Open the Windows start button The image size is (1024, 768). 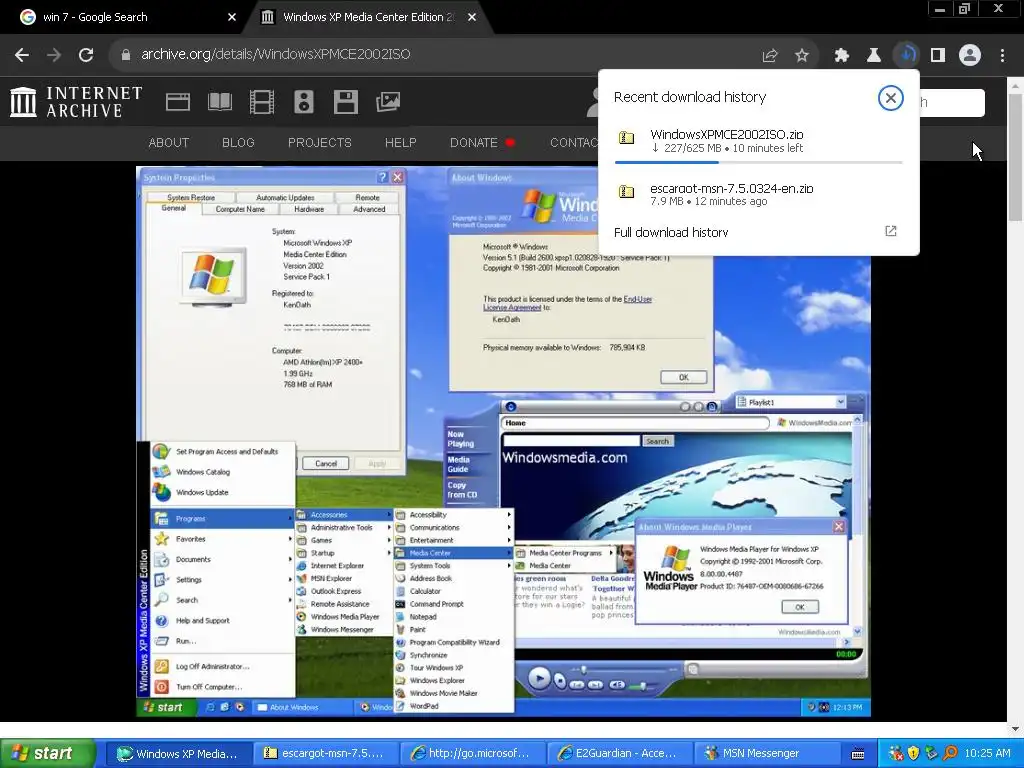pyautogui.click(x=47, y=754)
